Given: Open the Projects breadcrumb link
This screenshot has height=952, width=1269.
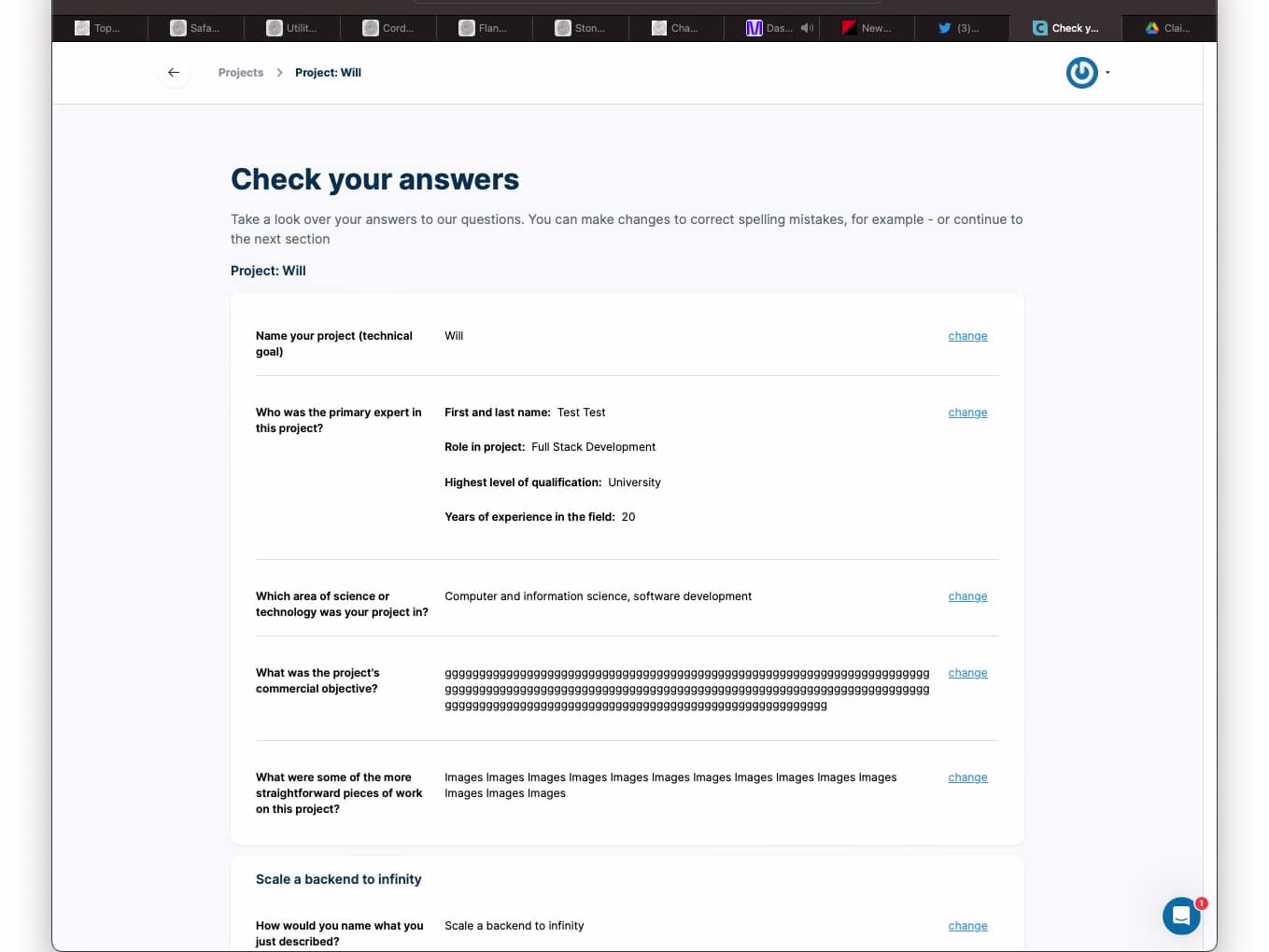Looking at the screenshot, I should [241, 73].
